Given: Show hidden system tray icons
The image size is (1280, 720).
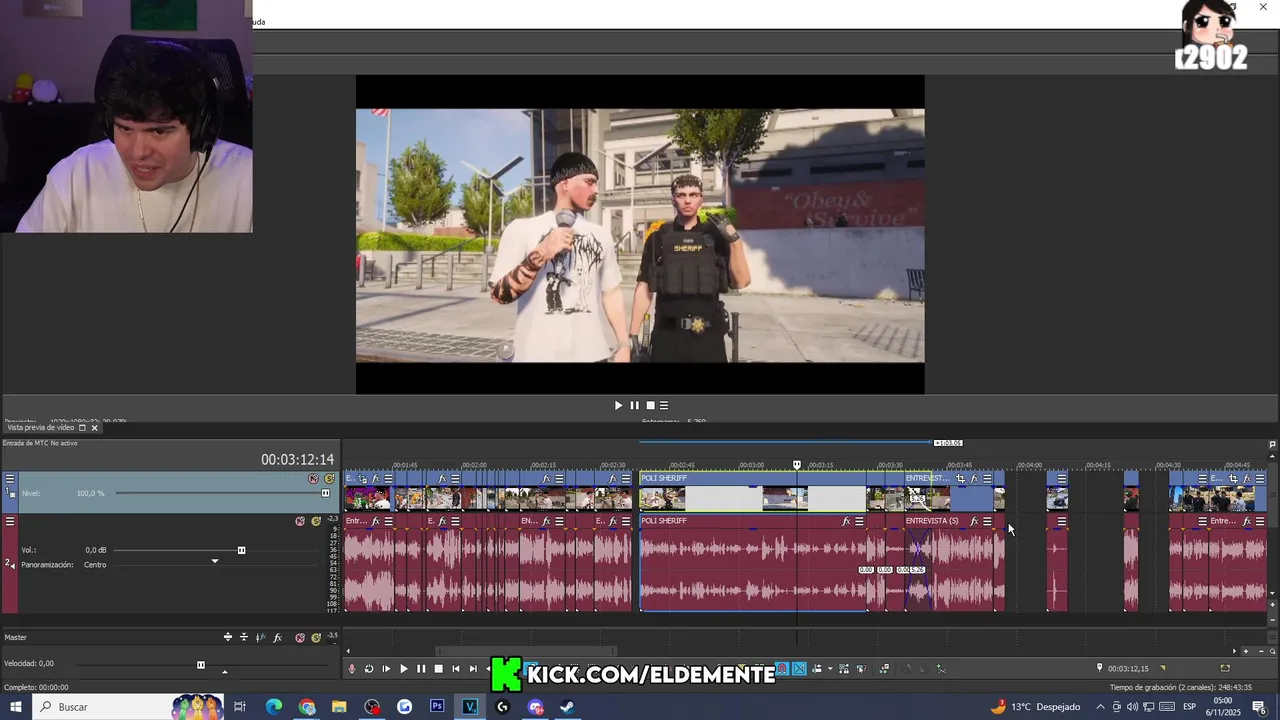Looking at the screenshot, I should point(1100,707).
